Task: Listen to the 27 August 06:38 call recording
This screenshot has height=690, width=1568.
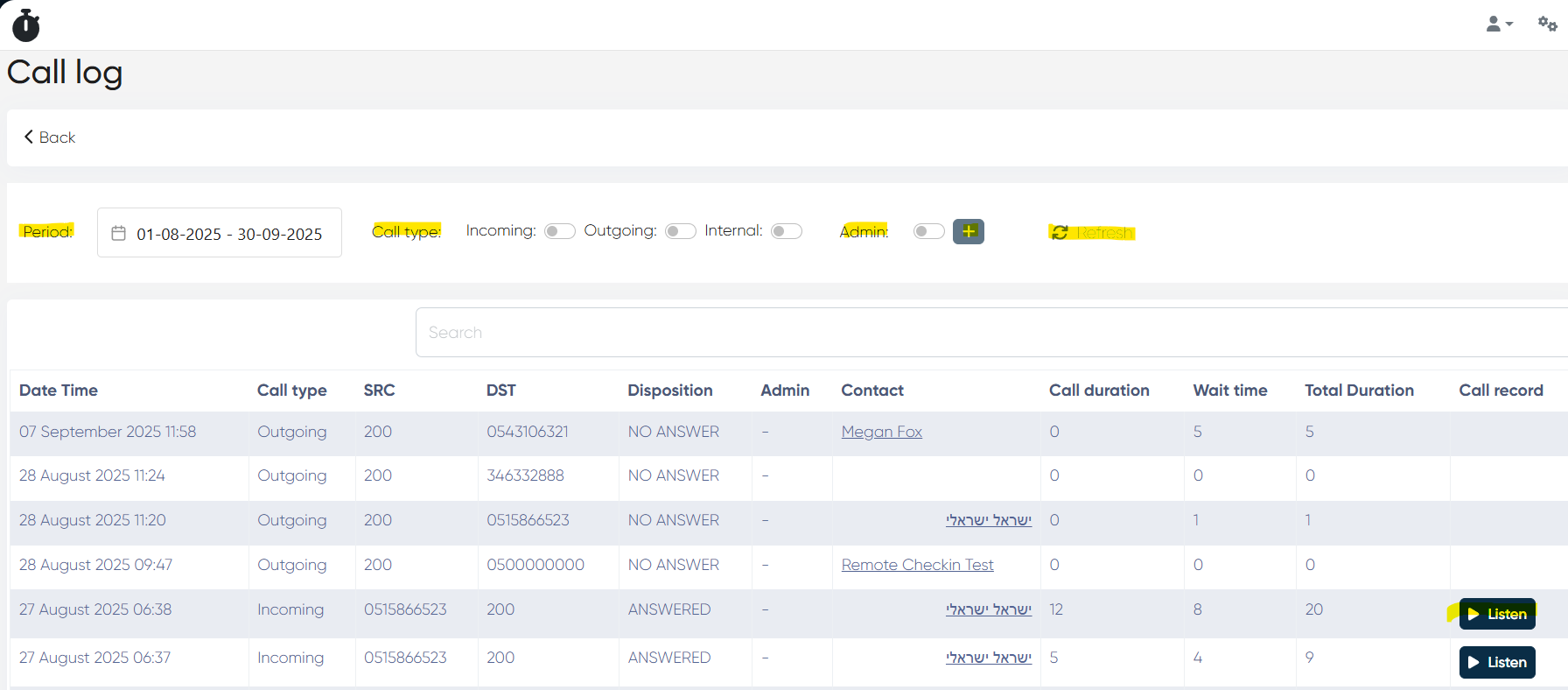Action: [1497, 614]
